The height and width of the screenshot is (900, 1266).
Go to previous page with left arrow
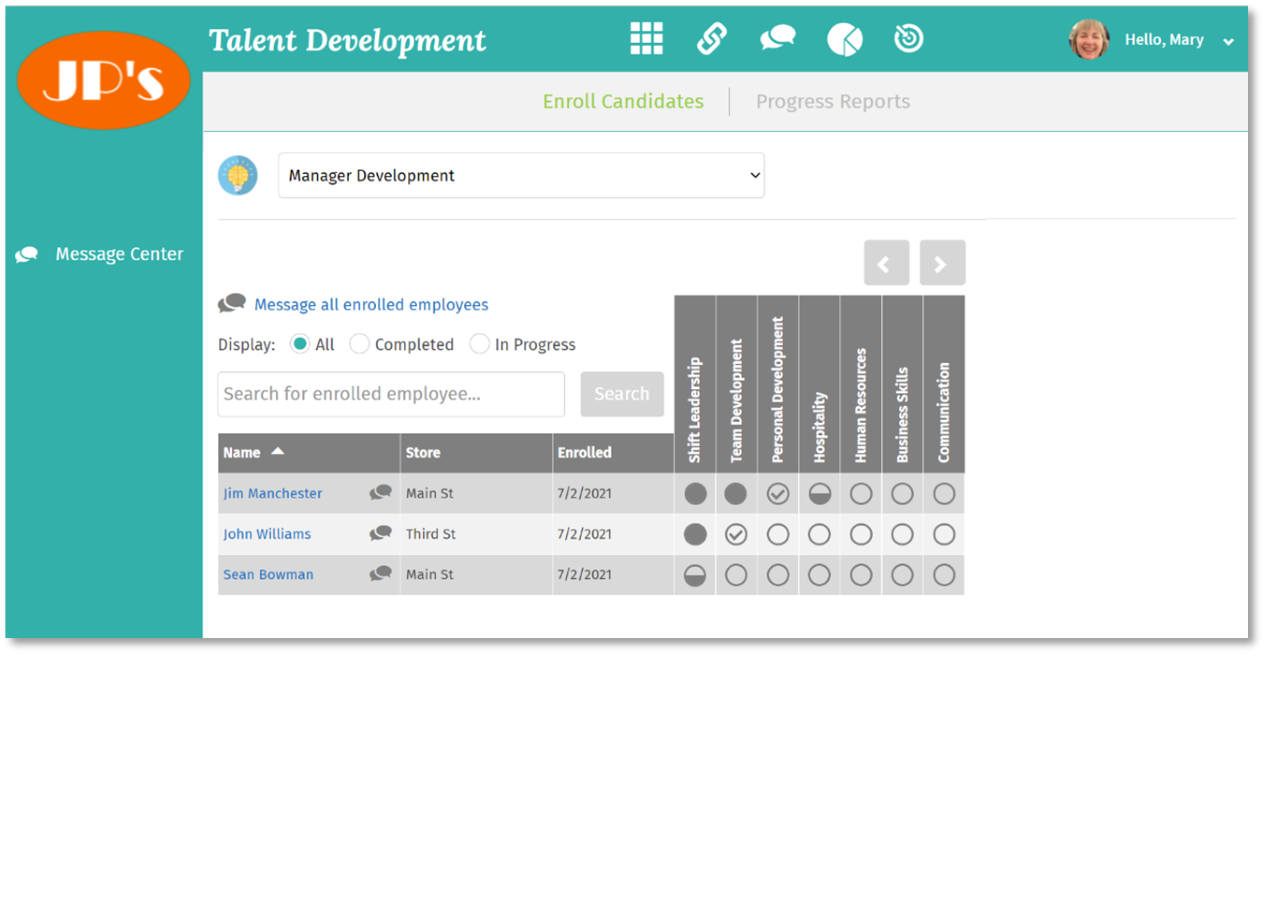tap(887, 263)
